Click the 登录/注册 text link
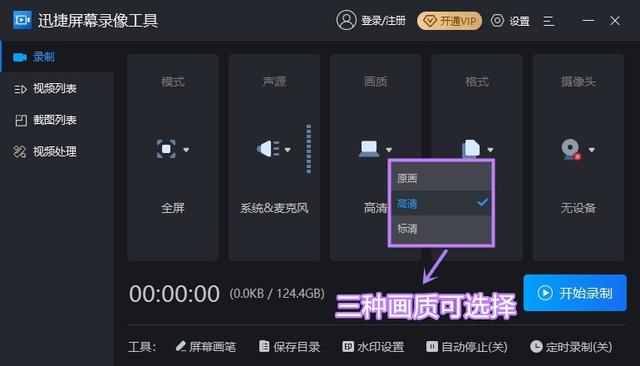This screenshot has height=366, width=640. click(x=383, y=21)
